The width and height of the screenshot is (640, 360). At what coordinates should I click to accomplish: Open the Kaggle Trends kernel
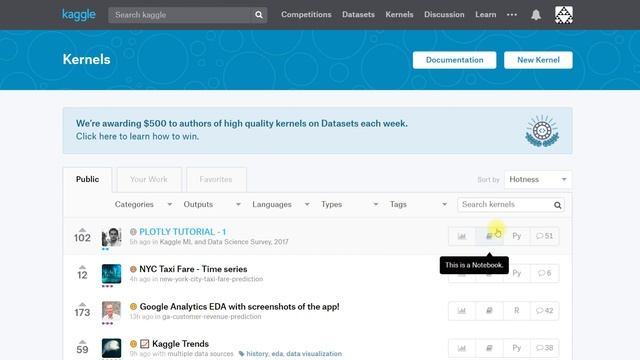coord(180,344)
